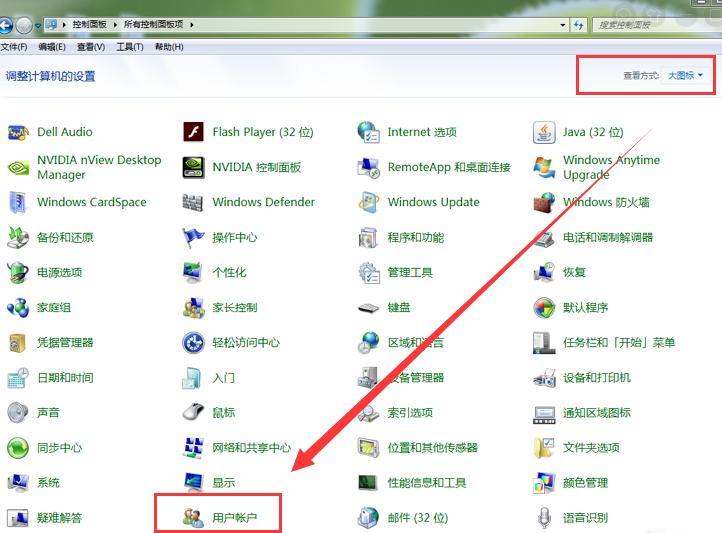
Task: Open the 编辑(E) menu
Action: tap(52, 47)
